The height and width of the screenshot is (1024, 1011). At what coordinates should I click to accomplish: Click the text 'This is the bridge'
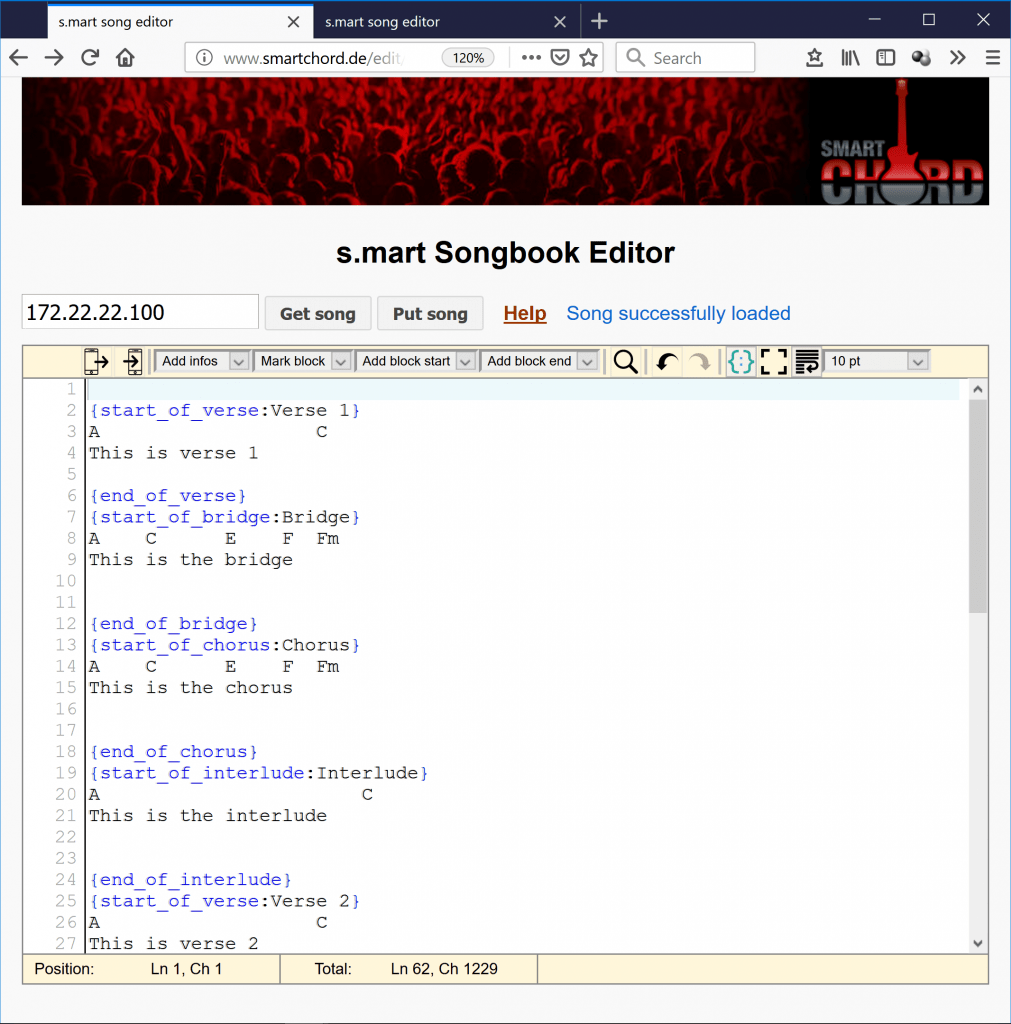(191, 560)
